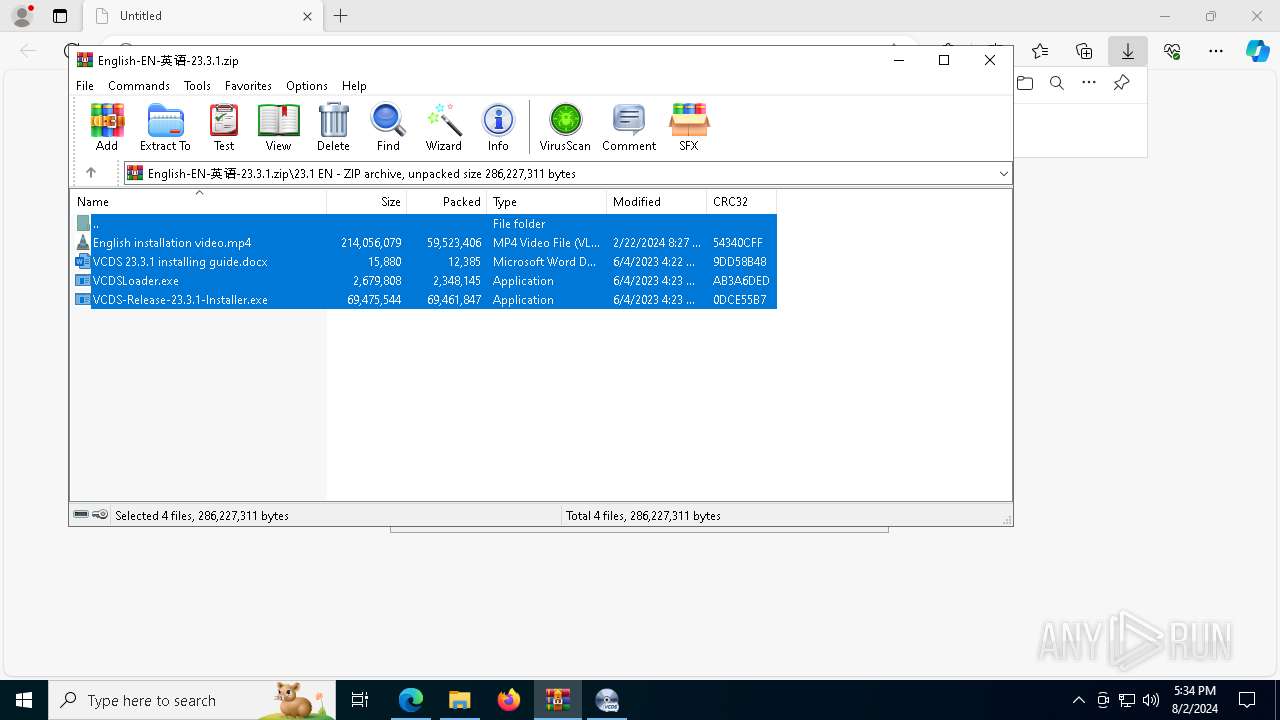Select VCDSLoader.exe file
The height and width of the screenshot is (720, 1280).
(x=425, y=281)
